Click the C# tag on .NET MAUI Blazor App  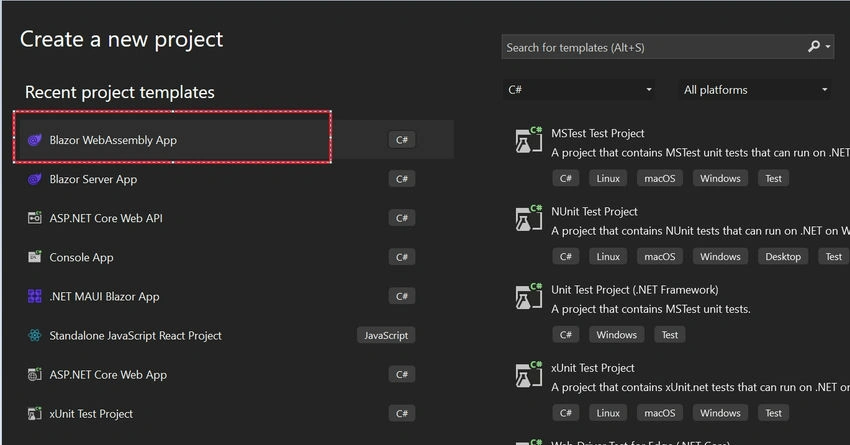[x=402, y=296]
